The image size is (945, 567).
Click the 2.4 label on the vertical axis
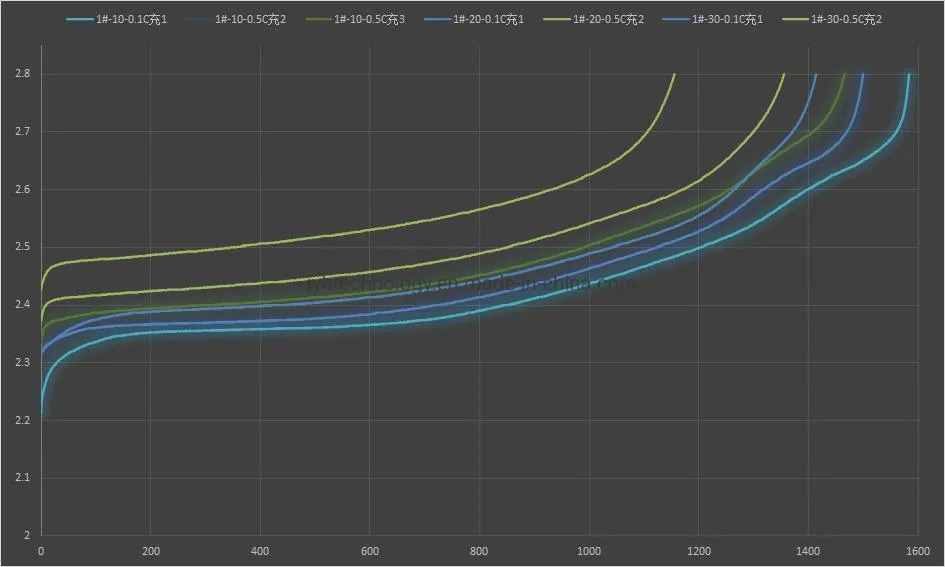click(x=21, y=305)
